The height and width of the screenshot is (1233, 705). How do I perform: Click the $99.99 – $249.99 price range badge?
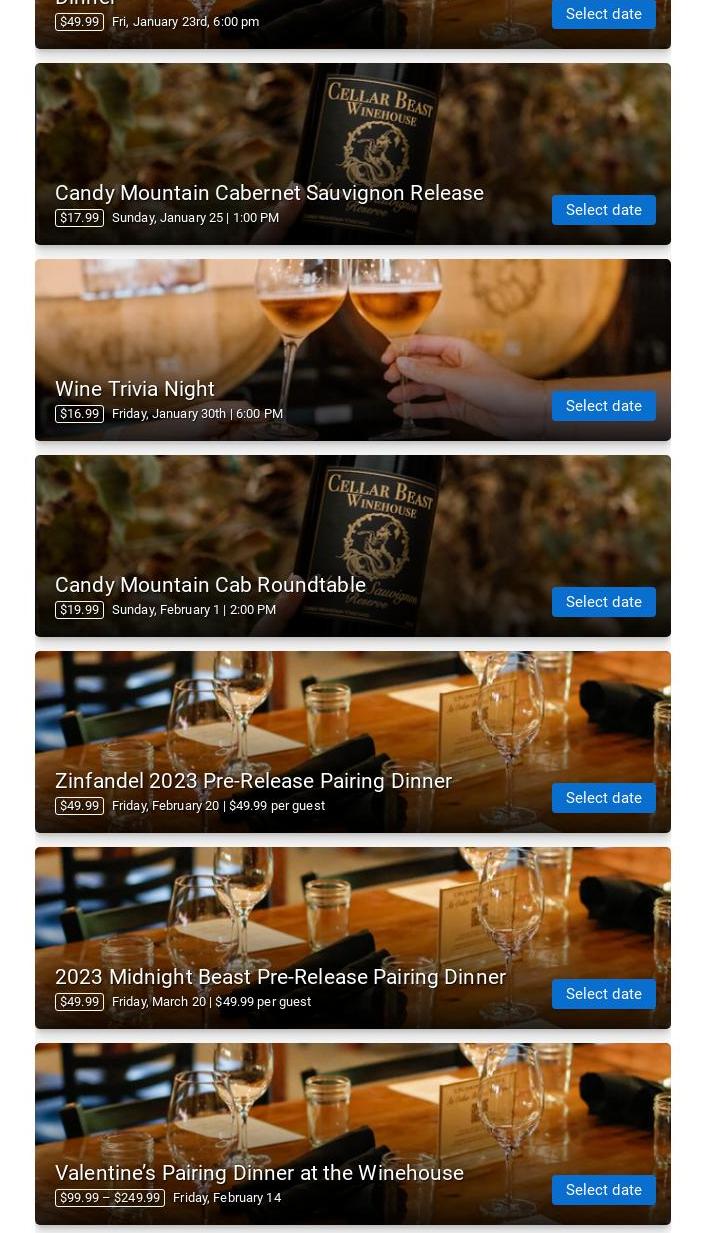click(110, 1198)
